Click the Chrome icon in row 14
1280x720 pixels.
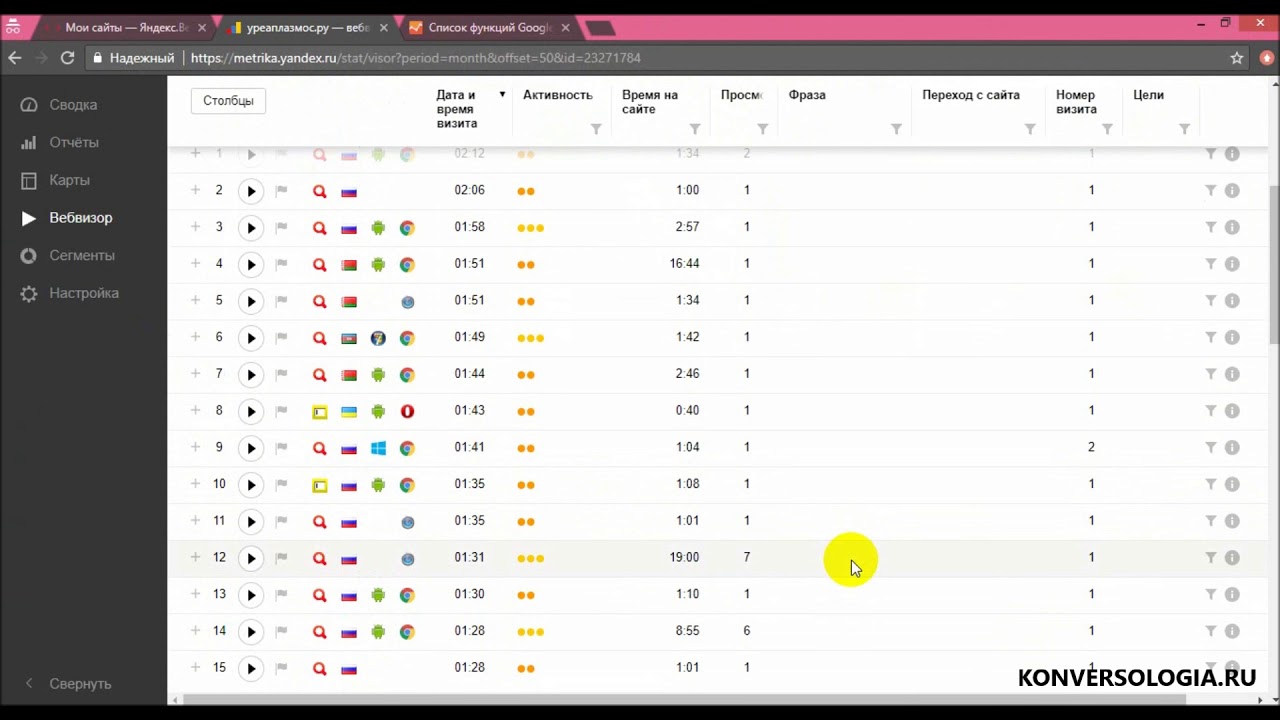407,631
